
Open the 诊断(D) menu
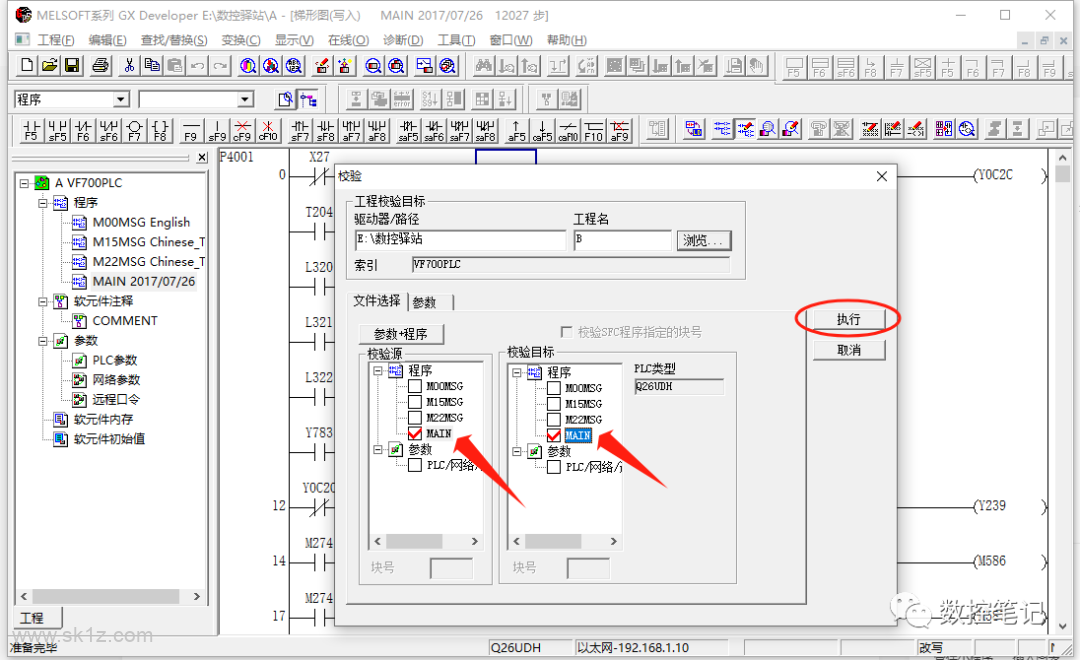[403, 40]
